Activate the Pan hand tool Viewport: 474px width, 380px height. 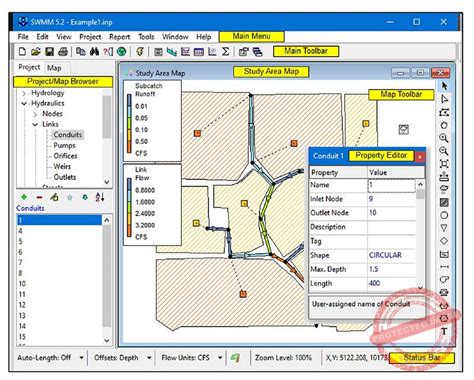(x=444, y=125)
